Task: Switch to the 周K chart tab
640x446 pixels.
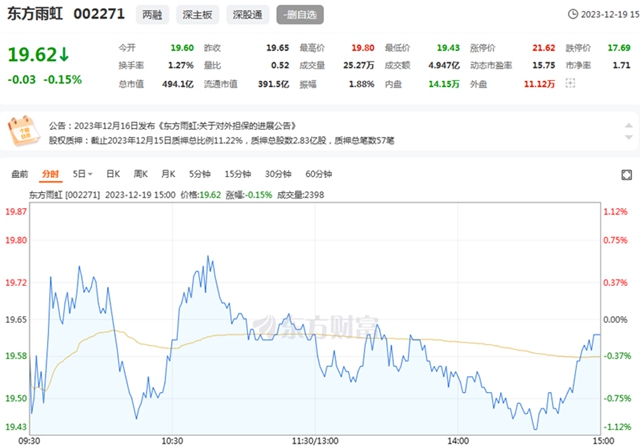Action: pos(141,174)
